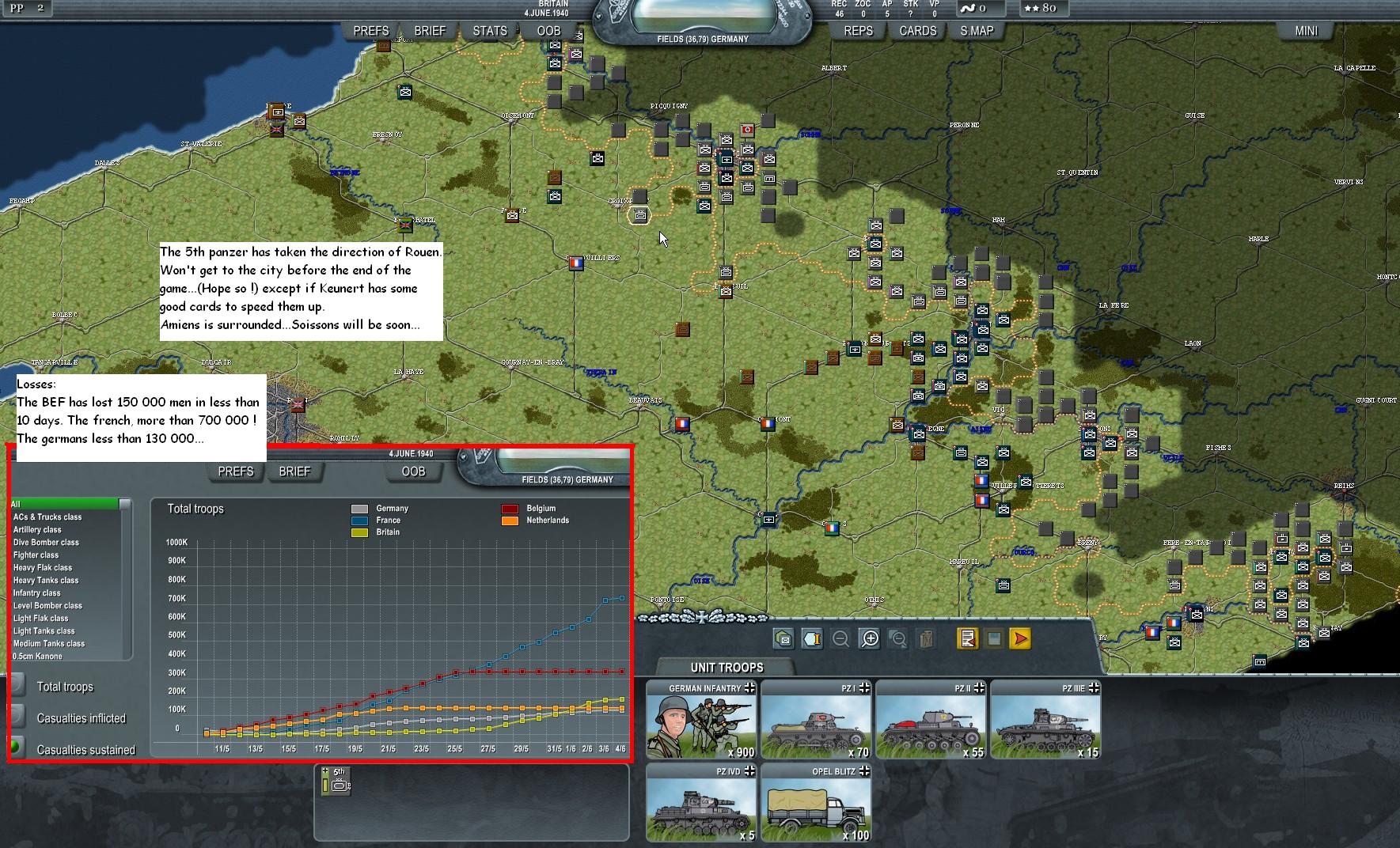Select '0.5cm Kanone' in the list
This screenshot has width=1400, height=848.
65,656
